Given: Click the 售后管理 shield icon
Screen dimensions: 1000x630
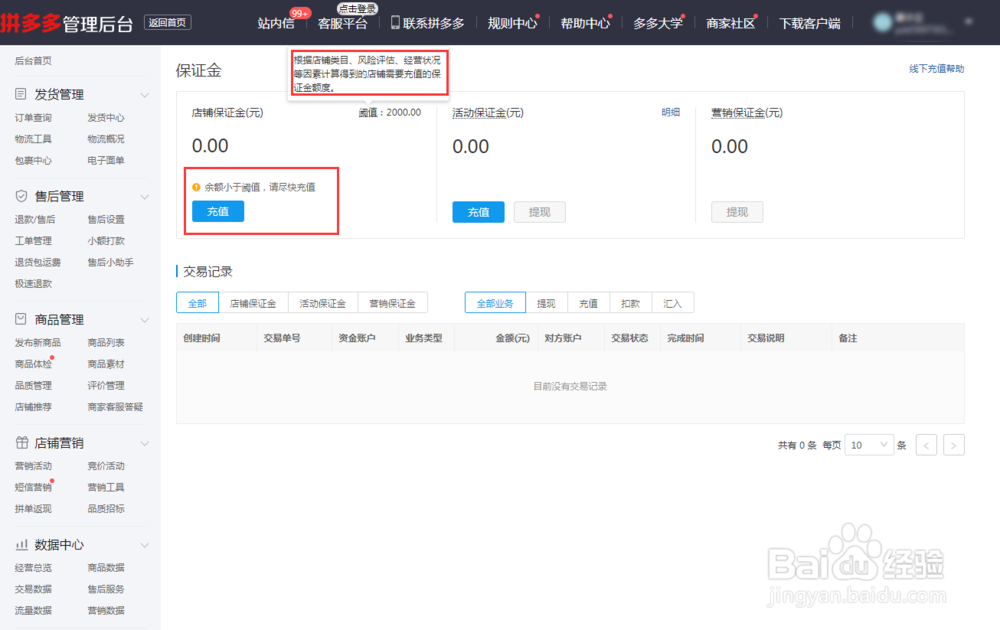Looking at the screenshot, I should tap(21, 196).
